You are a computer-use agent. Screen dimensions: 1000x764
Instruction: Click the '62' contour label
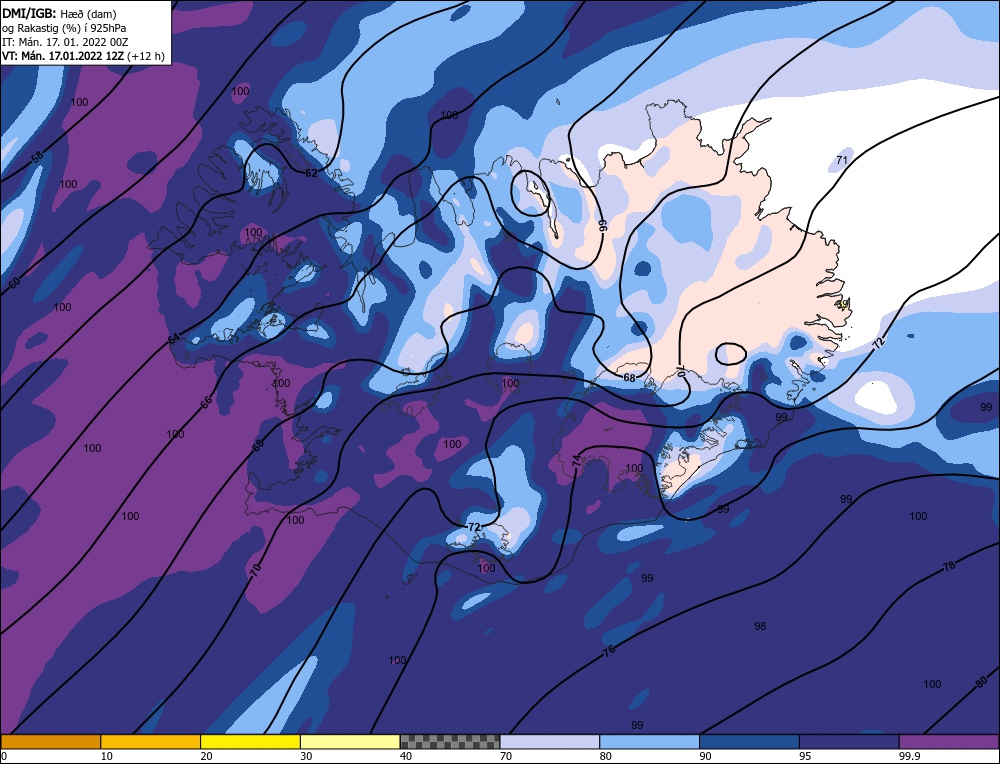click(x=311, y=173)
